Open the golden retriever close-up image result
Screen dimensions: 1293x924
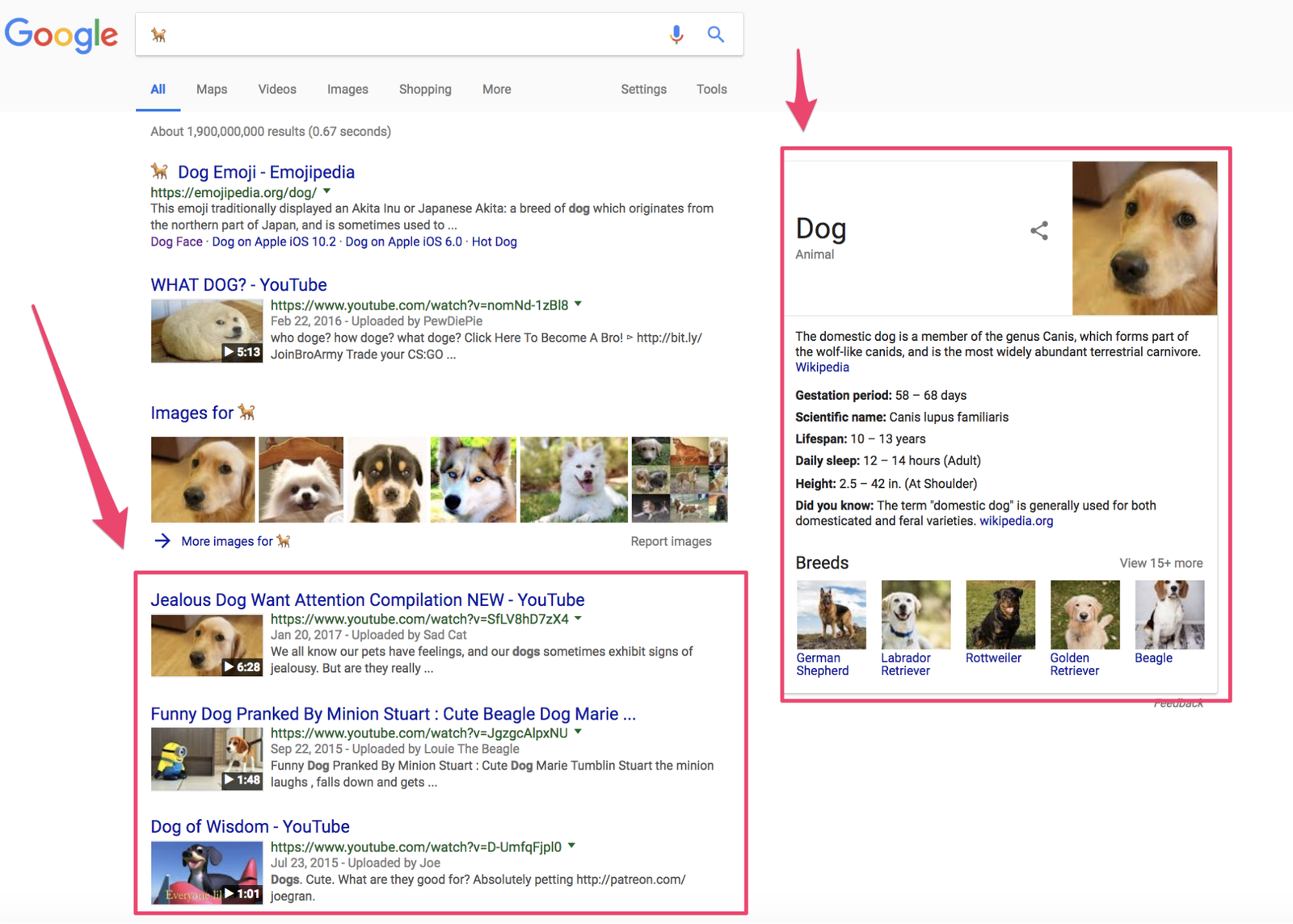[x=203, y=480]
